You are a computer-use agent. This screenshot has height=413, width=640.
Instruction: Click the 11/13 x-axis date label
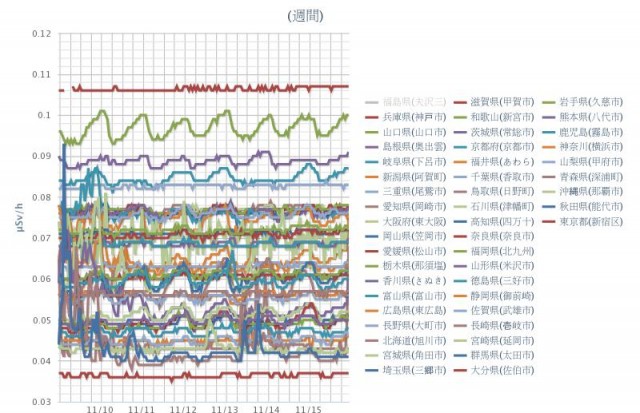(x=225, y=409)
